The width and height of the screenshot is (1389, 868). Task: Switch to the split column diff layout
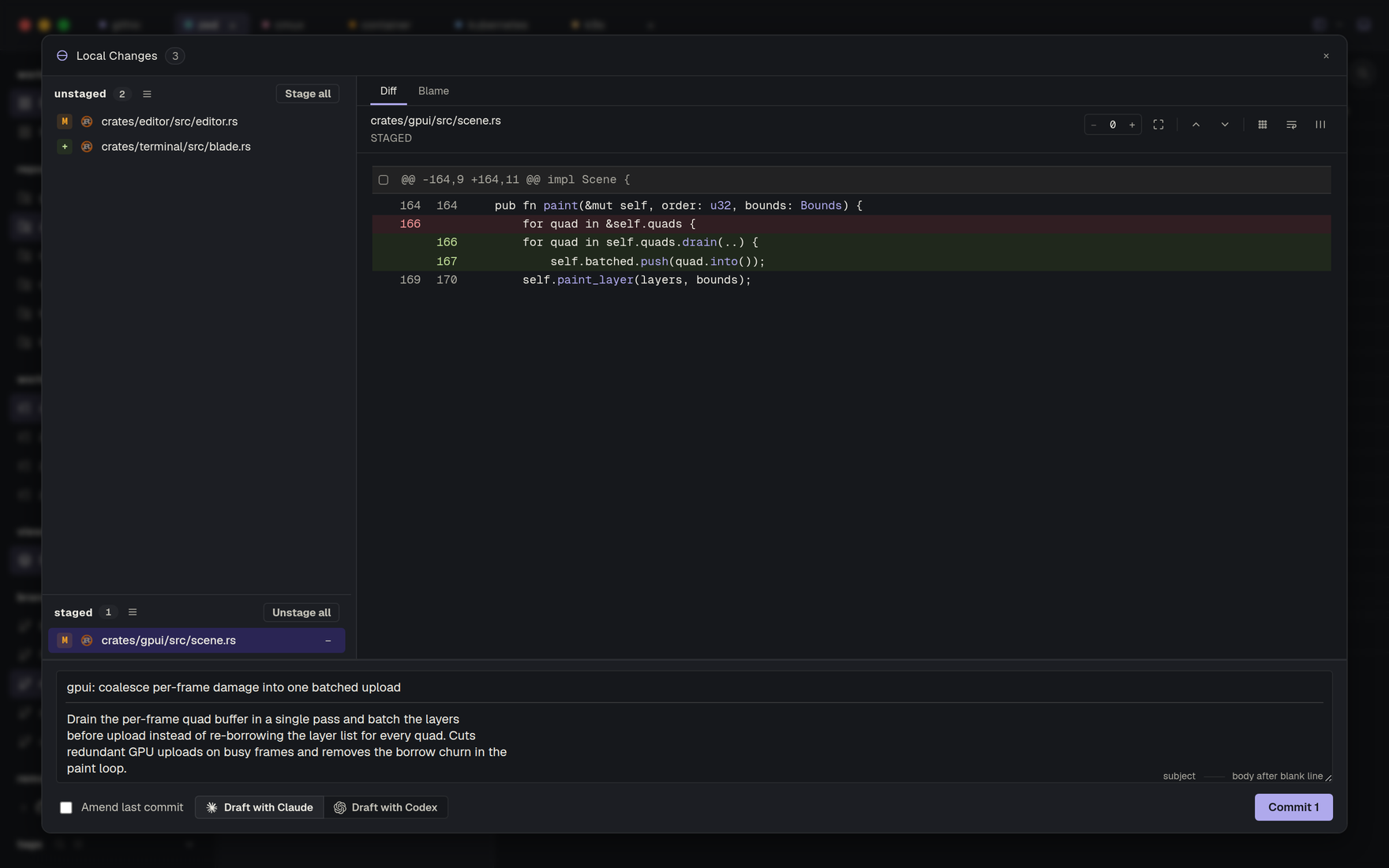[x=1320, y=125]
